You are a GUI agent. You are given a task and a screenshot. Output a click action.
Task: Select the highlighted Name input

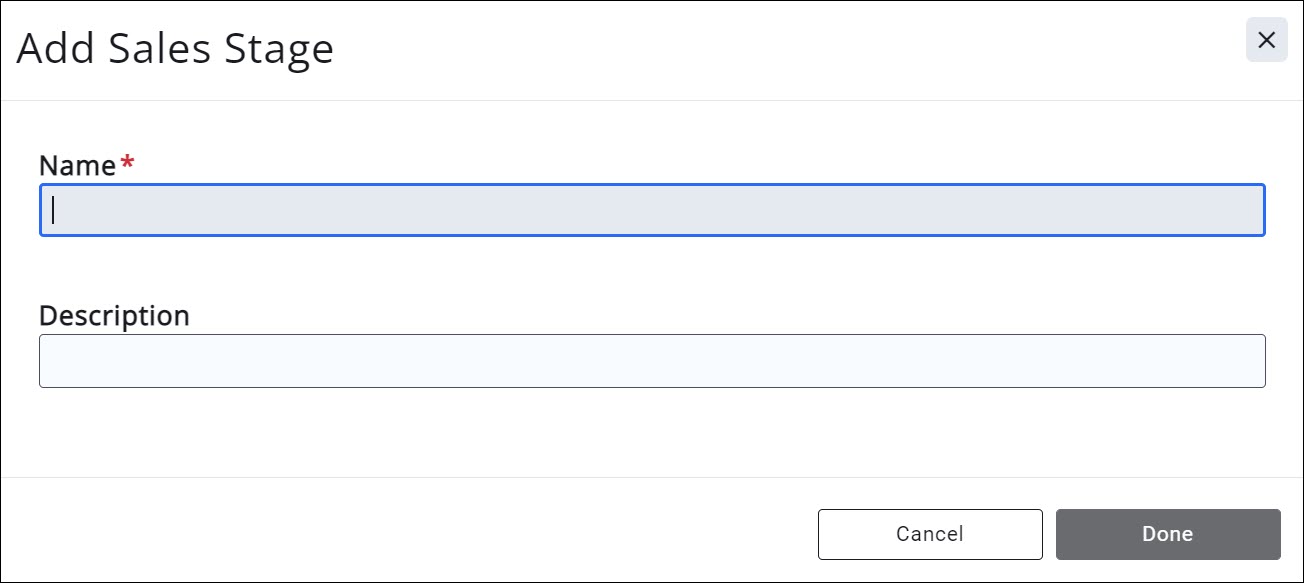click(x=652, y=210)
